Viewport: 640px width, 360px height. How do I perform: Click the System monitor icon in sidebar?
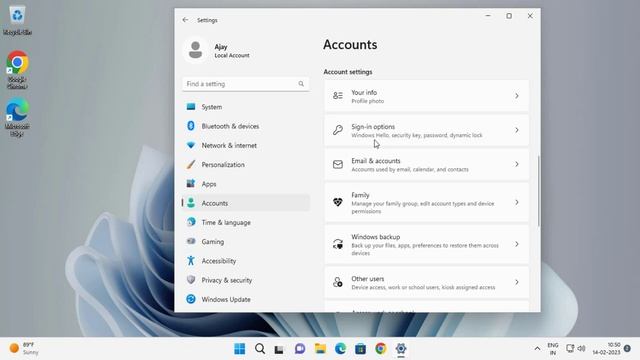[191, 107]
